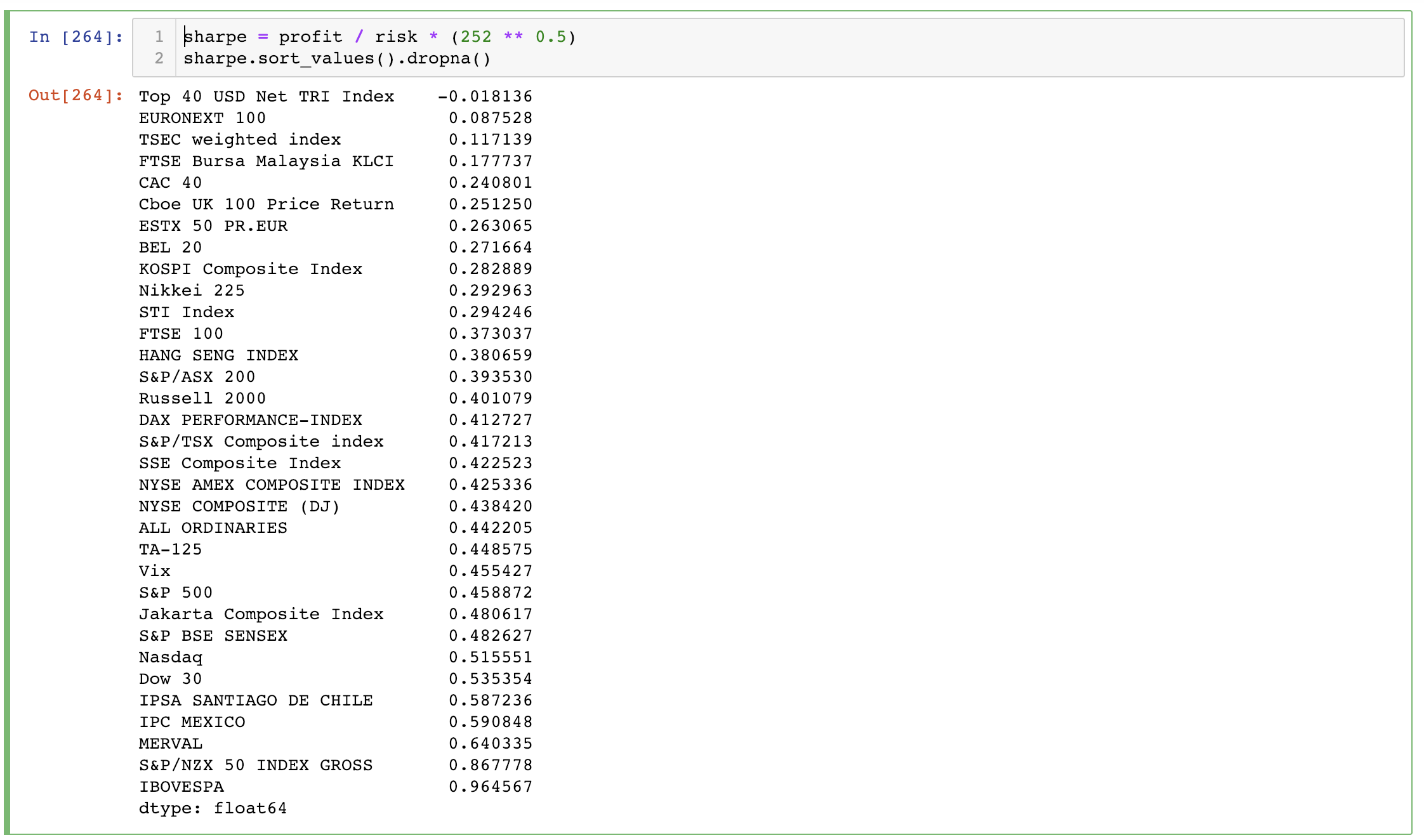Screen dimensions: 1424x840
Task: Click line number 1 in the code gutter
Action: 159,37
